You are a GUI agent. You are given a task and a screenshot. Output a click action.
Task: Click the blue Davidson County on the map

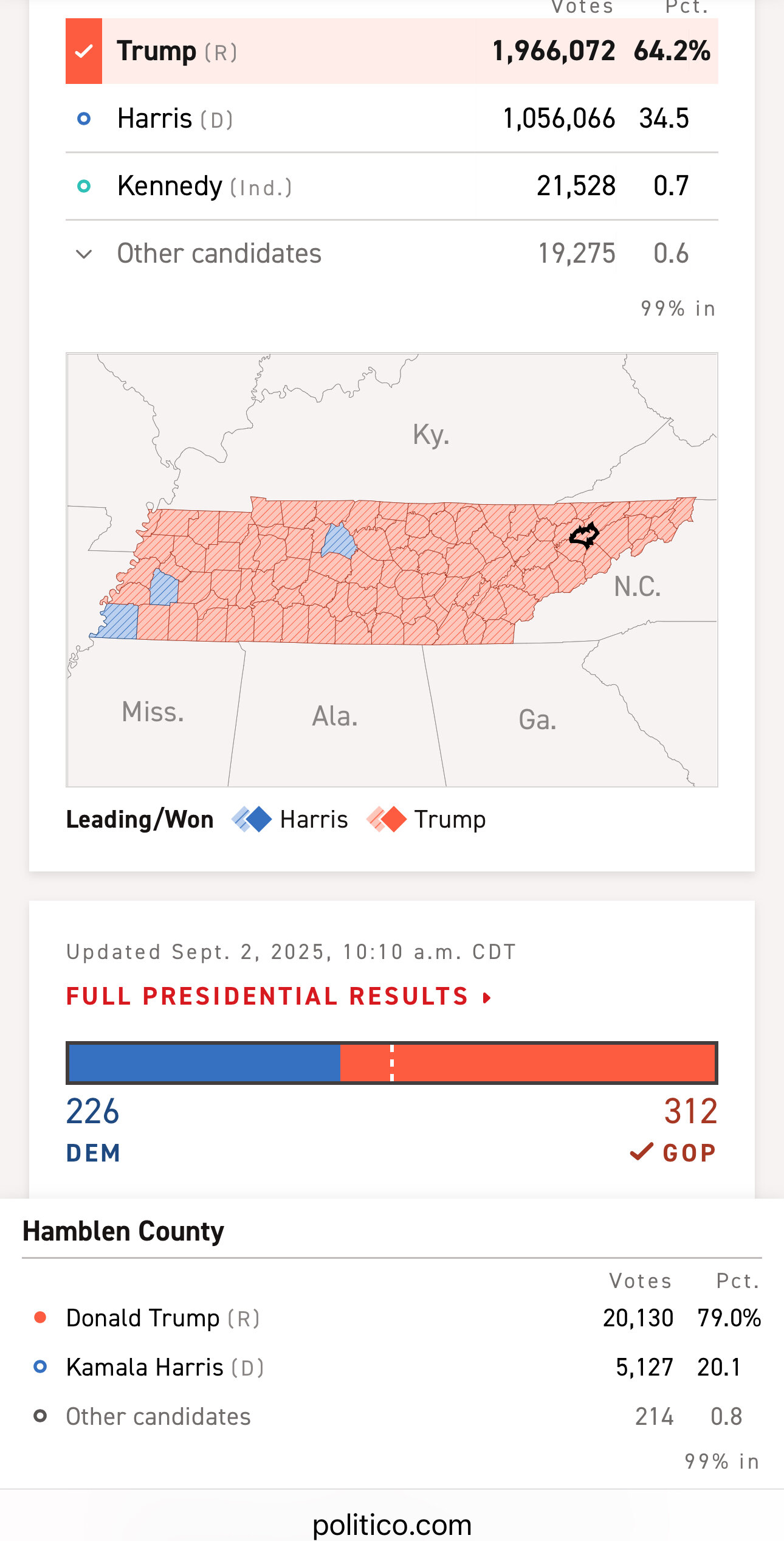[339, 541]
